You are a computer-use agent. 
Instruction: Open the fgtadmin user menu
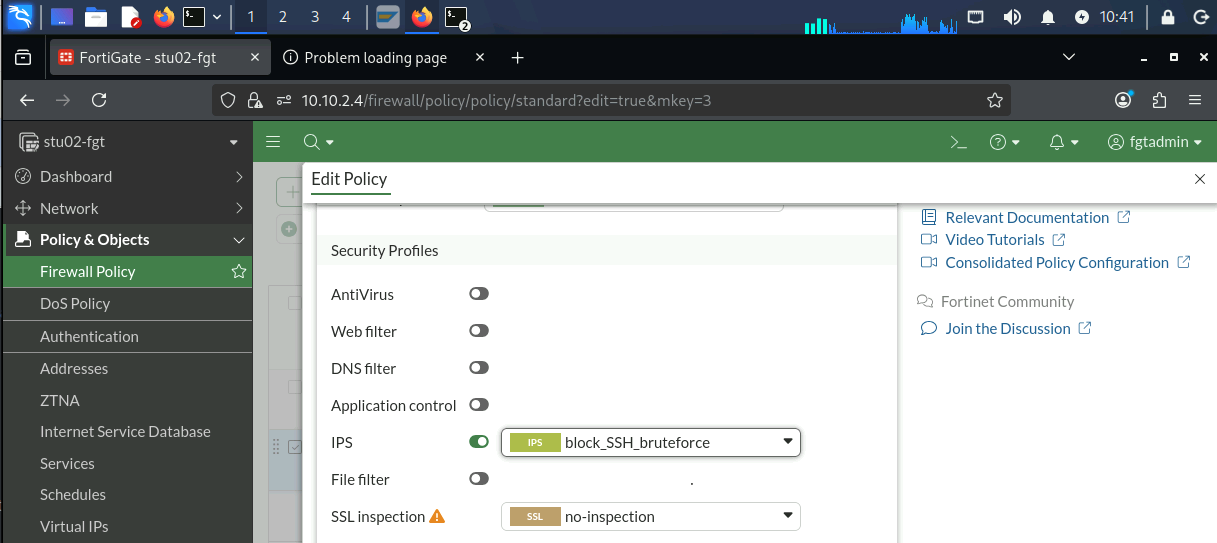pyautogui.click(x=1155, y=142)
